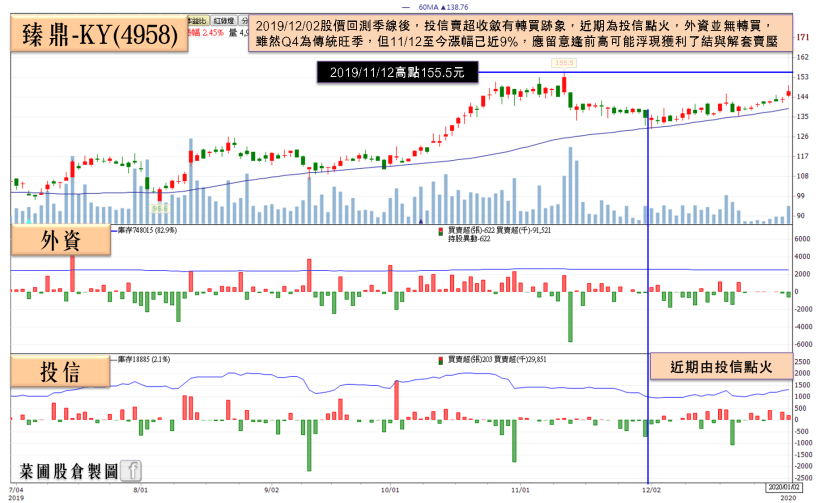Click the 2500 axis label in 投信 panel

coord(802,362)
